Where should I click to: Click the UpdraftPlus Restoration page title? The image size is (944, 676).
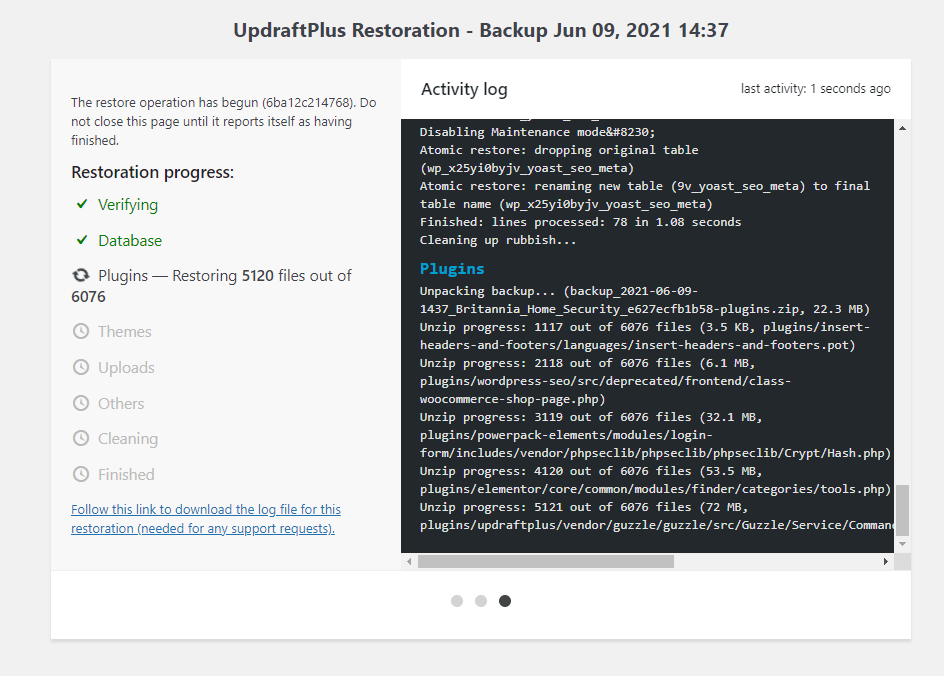point(481,30)
